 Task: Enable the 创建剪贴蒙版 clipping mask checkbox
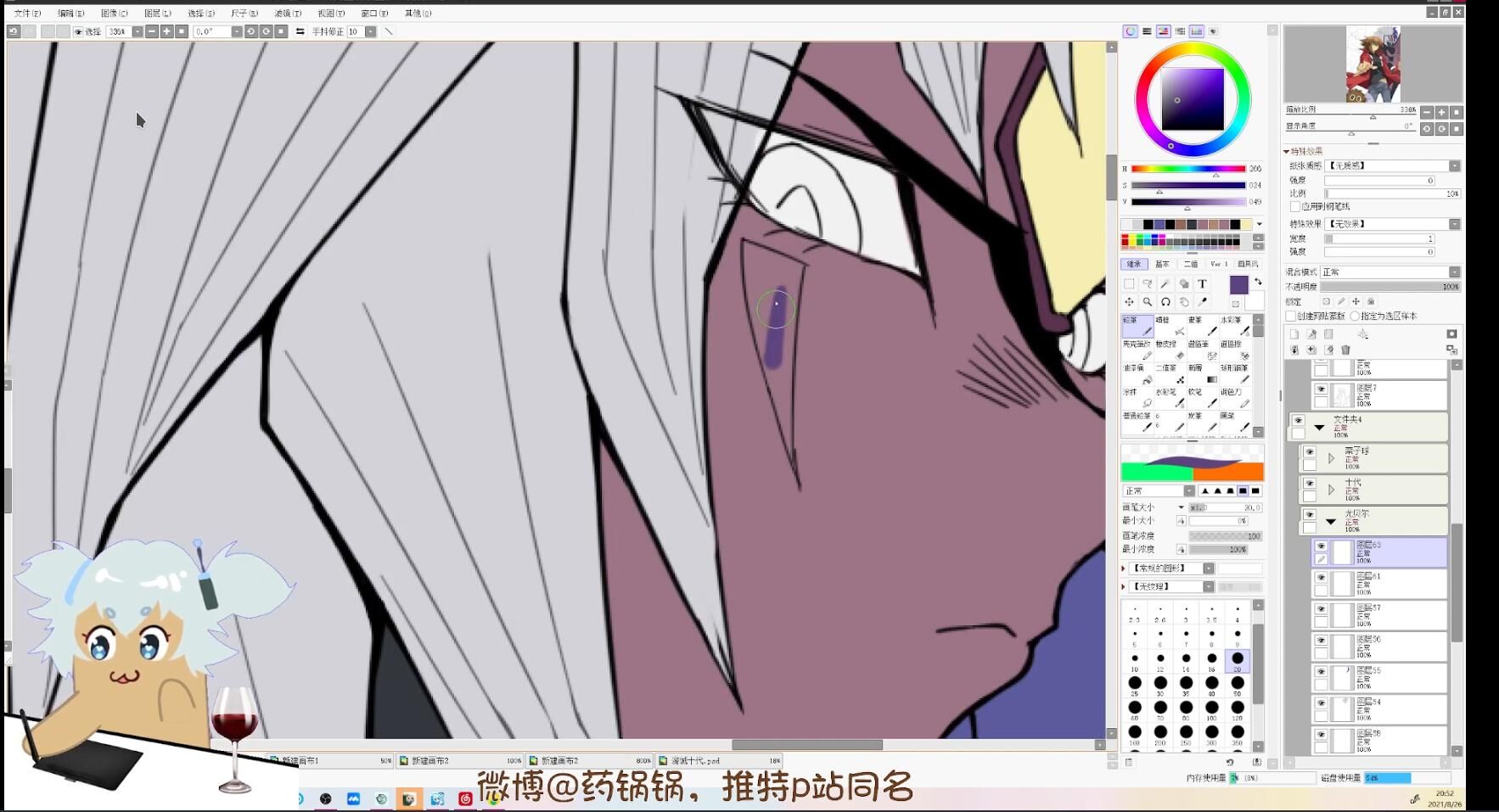[x=1291, y=316]
